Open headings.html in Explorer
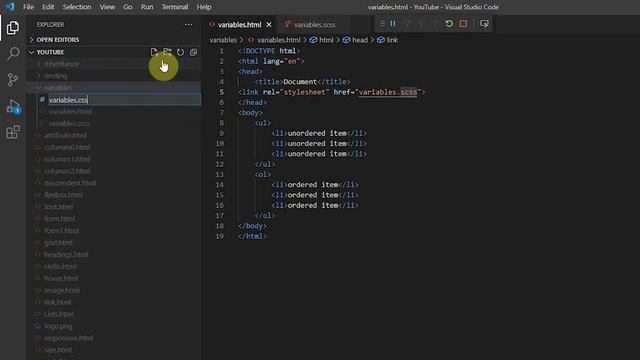Image resolution: width=640 pixels, height=360 pixels. point(66,254)
